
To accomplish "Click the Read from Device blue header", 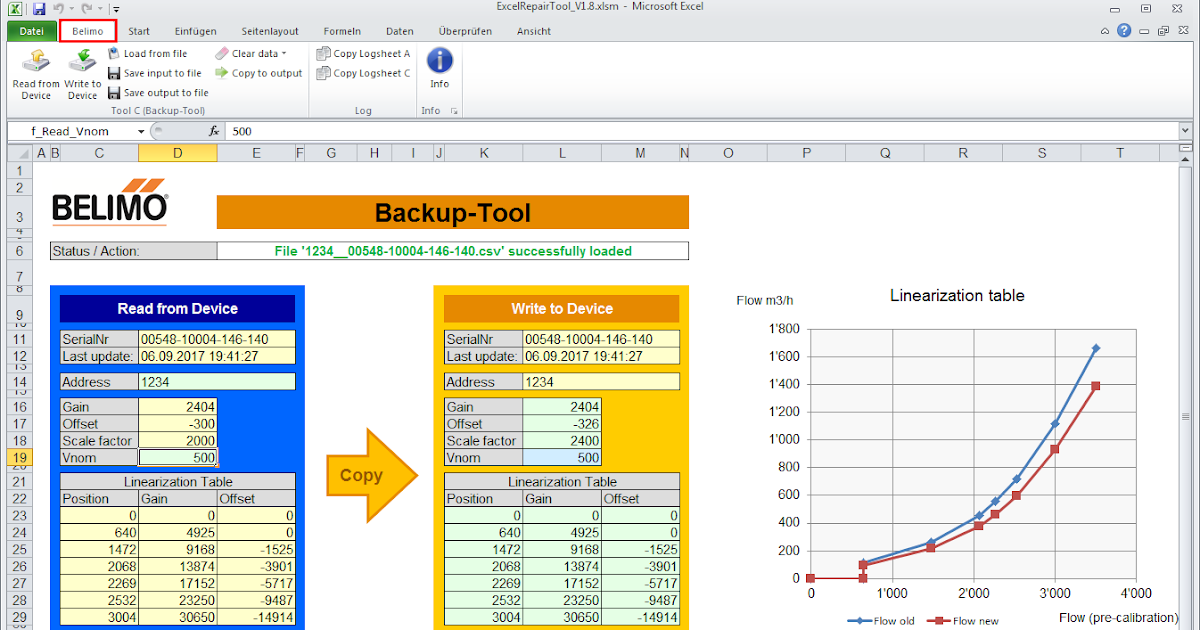I will click(177, 308).
